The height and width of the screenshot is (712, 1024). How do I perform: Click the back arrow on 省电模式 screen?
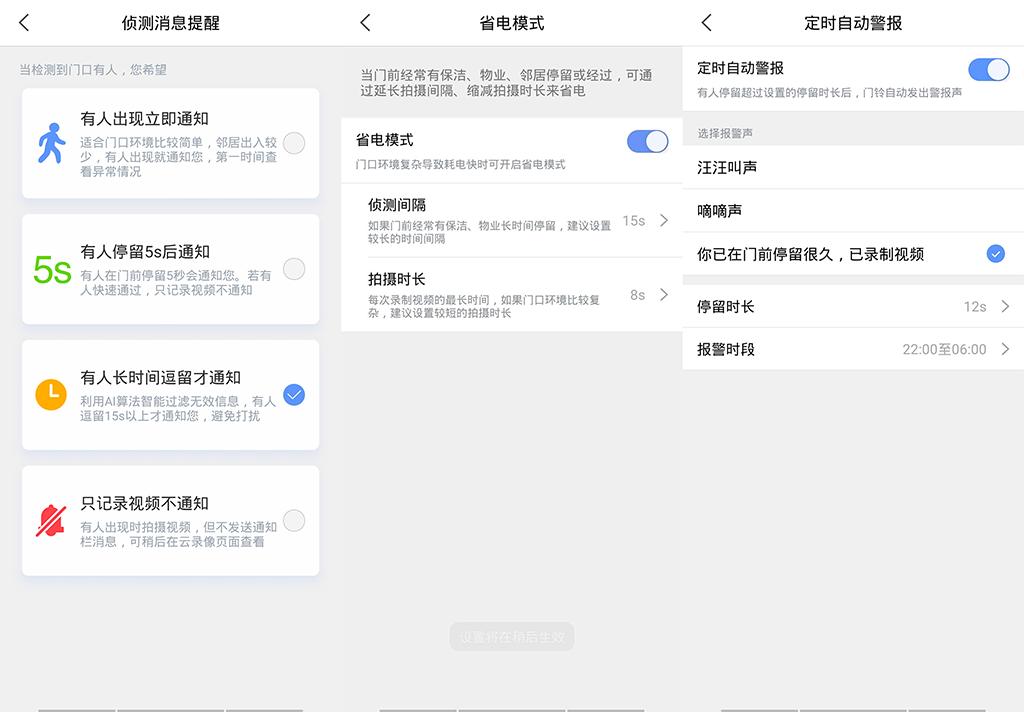tap(366, 22)
